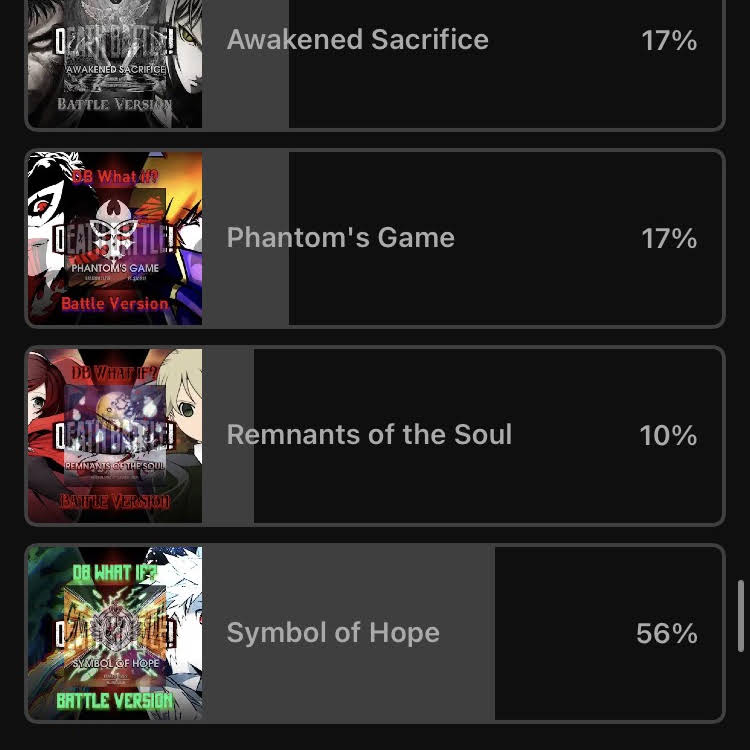Click the moon emblem in Remnants of the Soul art
Image resolution: width=750 pixels, height=750 pixels.
tap(110, 407)
